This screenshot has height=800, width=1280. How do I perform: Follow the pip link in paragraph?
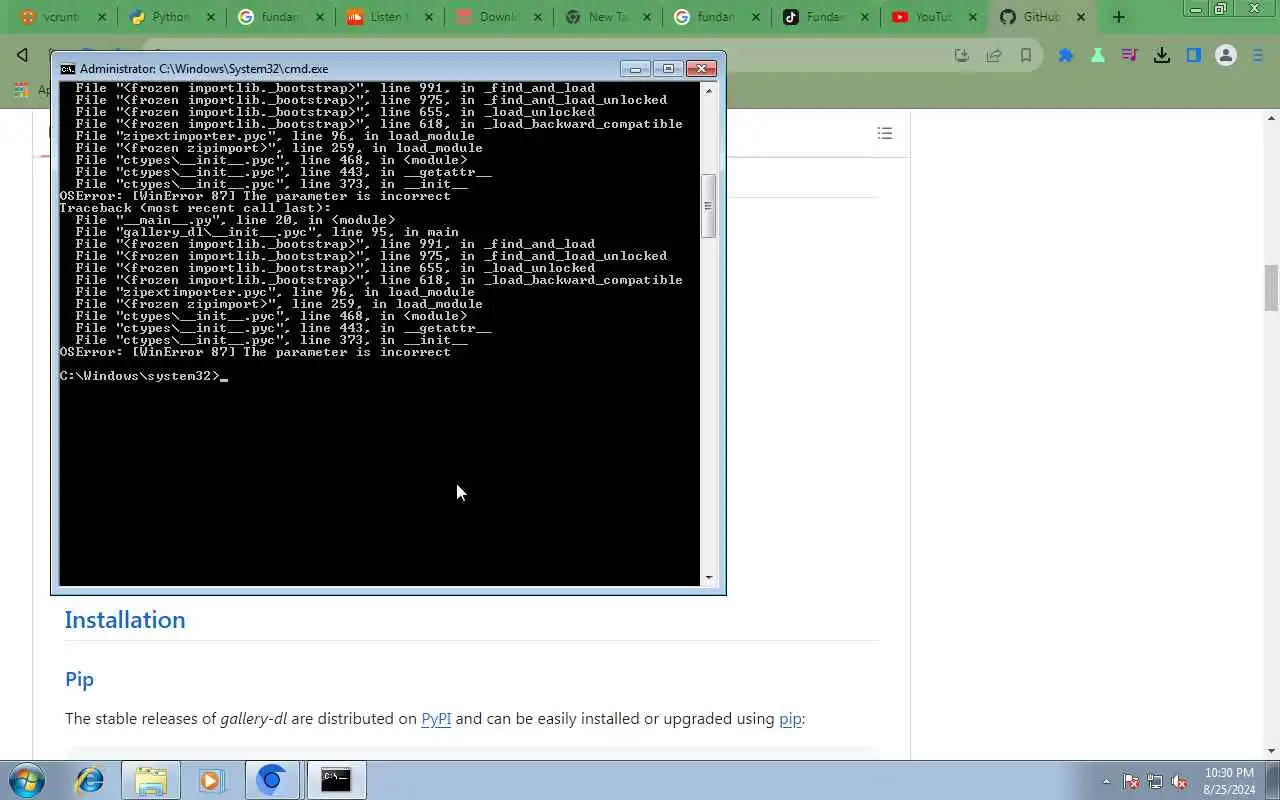pyautogui.click(x=790, y=718)
